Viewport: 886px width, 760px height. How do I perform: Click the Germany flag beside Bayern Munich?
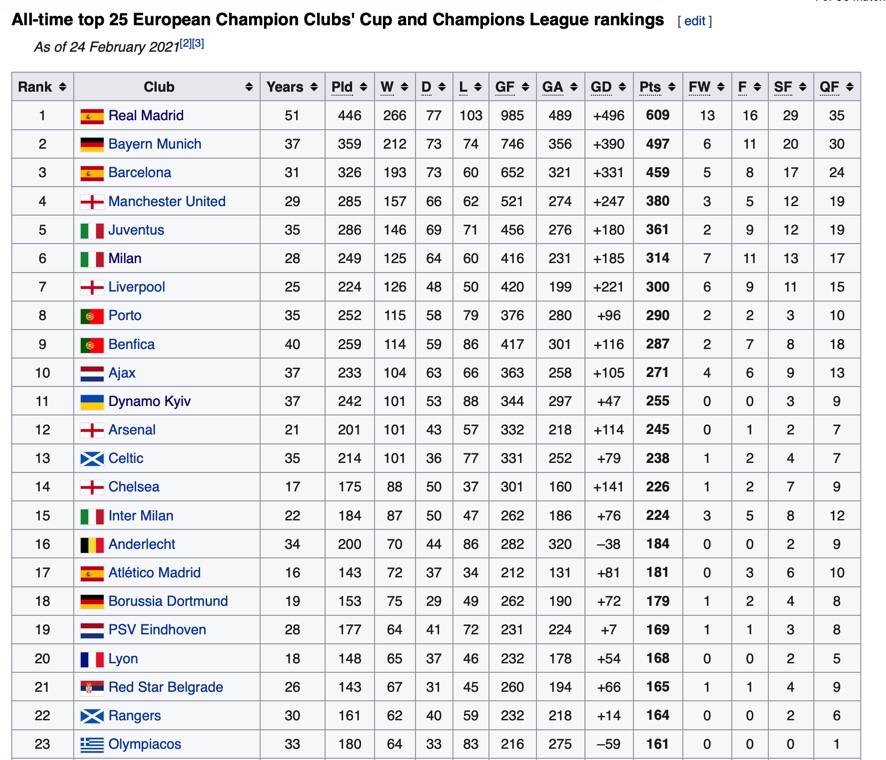pyautogui.click(x=92, y=144)
